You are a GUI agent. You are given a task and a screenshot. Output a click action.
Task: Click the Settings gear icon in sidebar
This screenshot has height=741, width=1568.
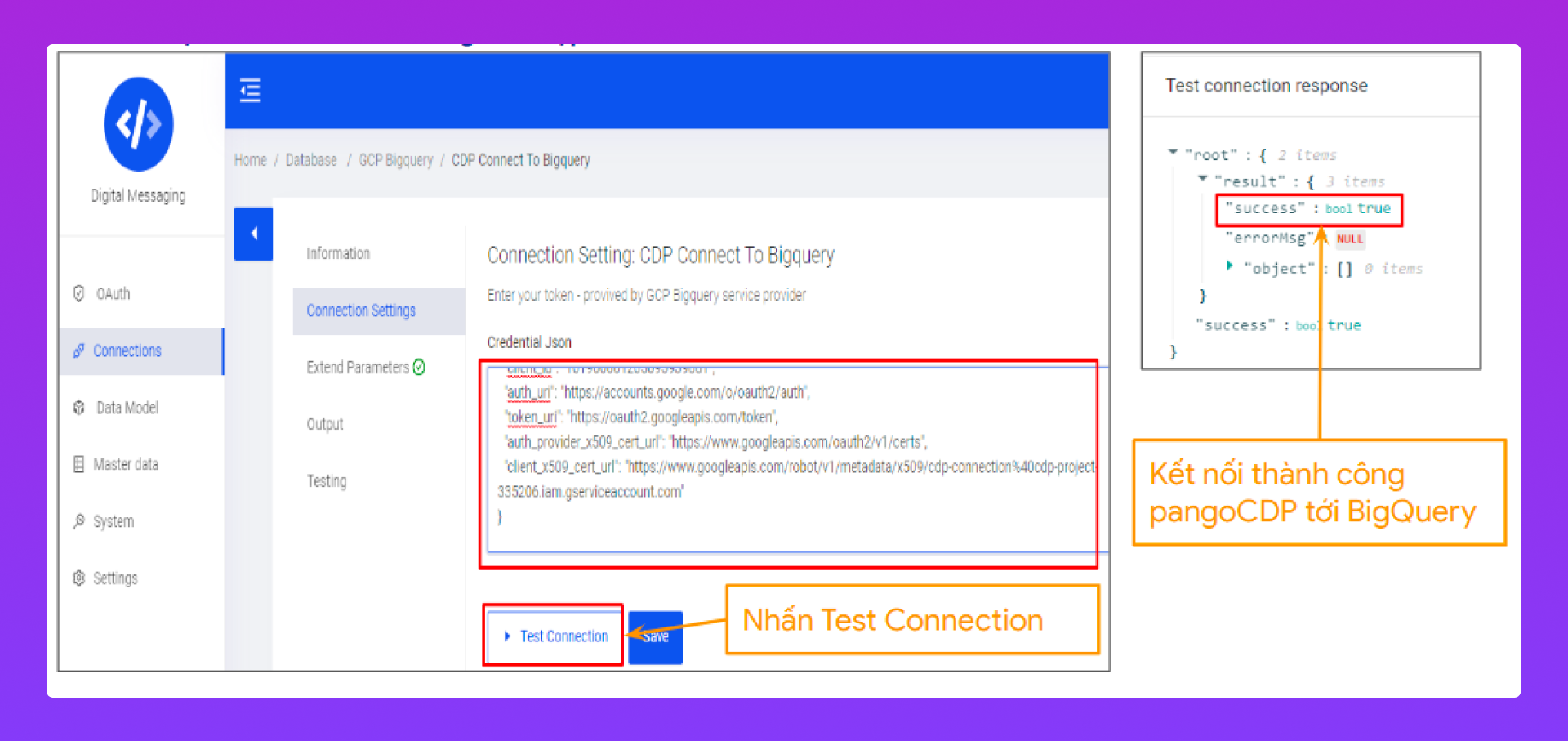pyautogui.click(x=79, y=578)
